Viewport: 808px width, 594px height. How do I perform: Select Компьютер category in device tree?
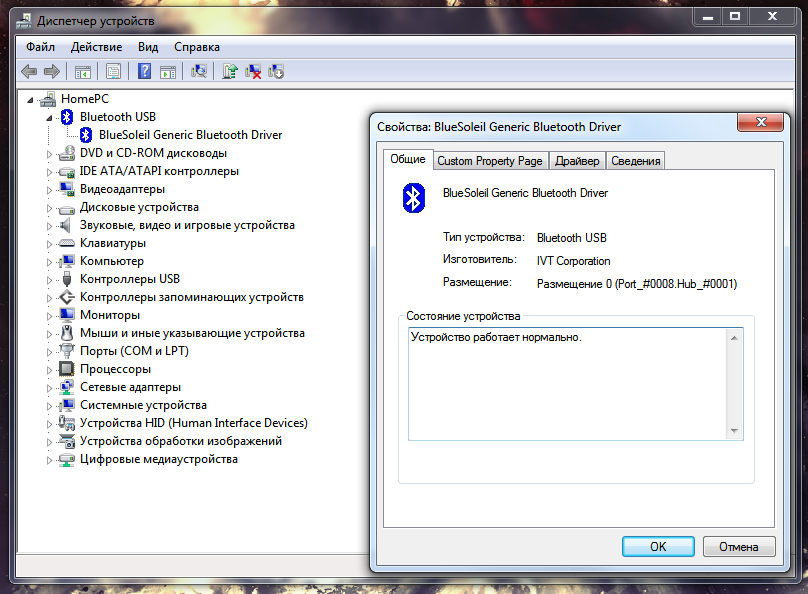coord(112,261)
